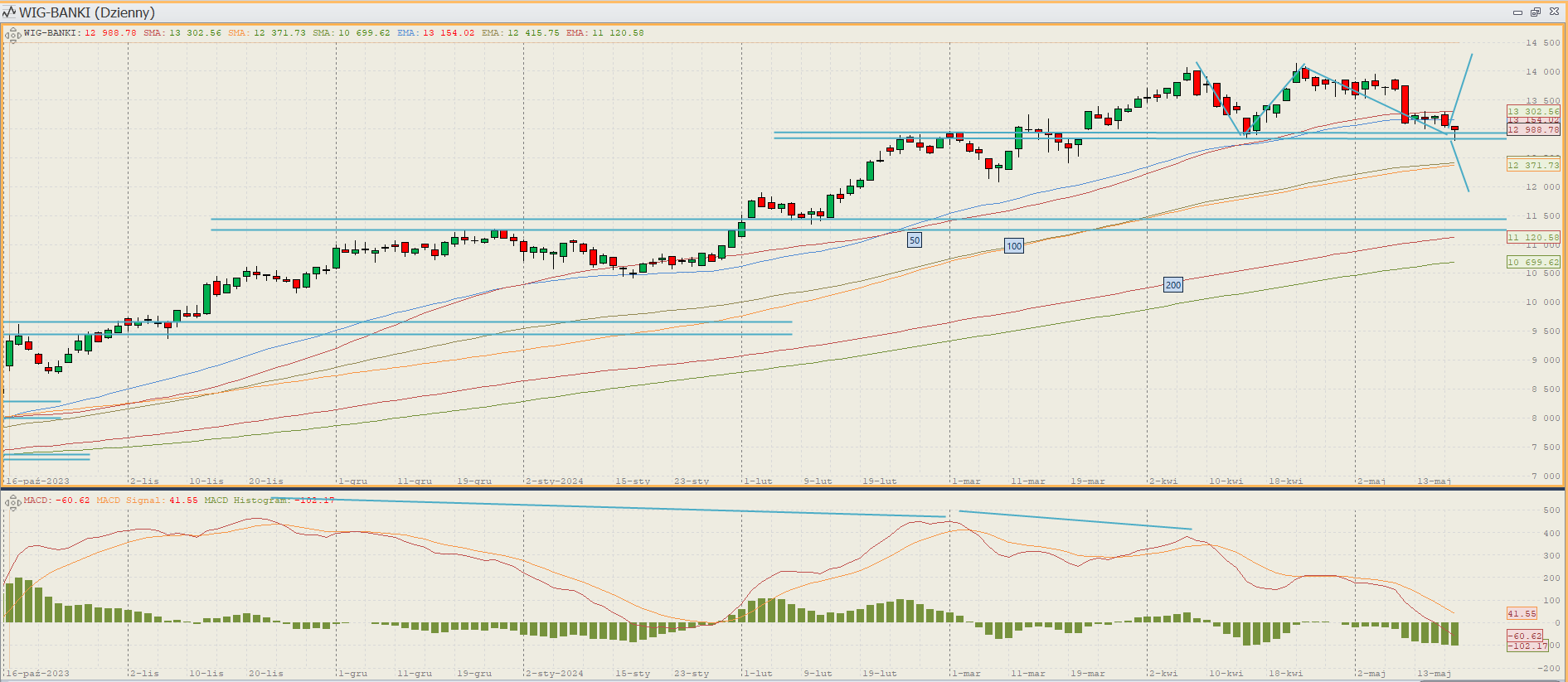The width and height of the screenshot is (1568, 682).
Task: Click the 41.55 MACD signal value tag
Action: pos(1522,614)
